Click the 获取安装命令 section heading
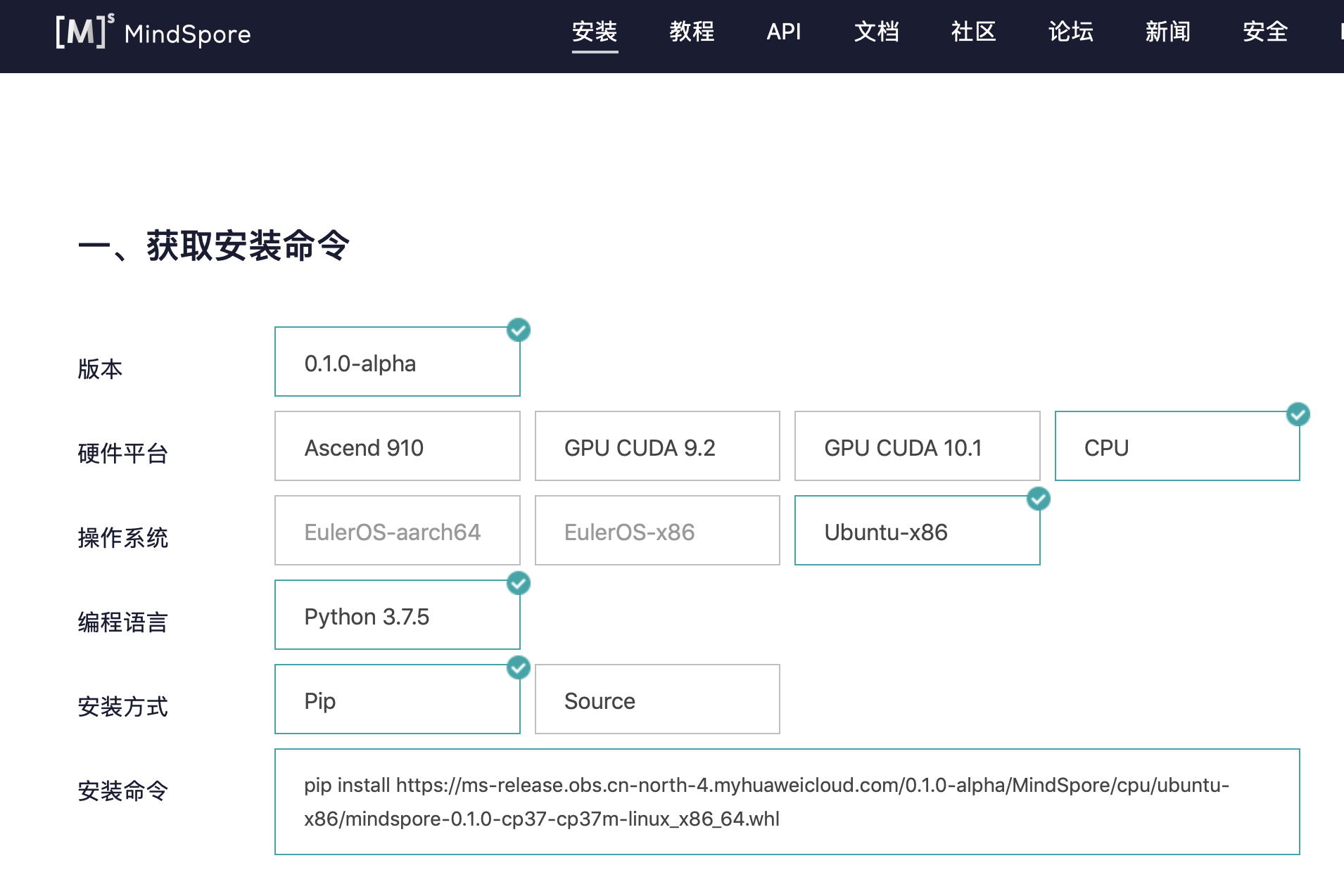1344x896 pixels. pyautogui.click(x=214, y=246)
